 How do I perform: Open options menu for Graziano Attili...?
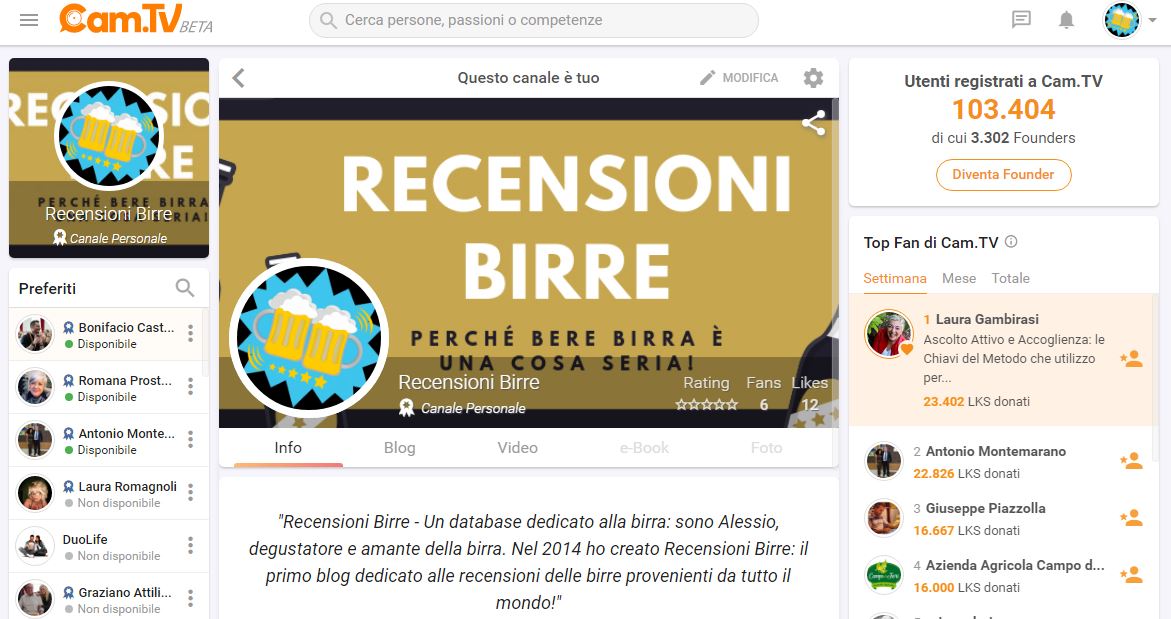190,599
